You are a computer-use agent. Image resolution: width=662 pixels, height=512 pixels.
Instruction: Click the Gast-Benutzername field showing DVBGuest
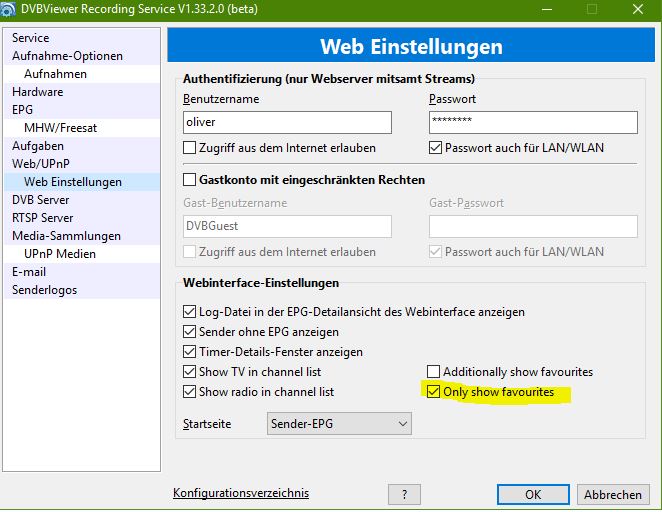tap(287, 226)
